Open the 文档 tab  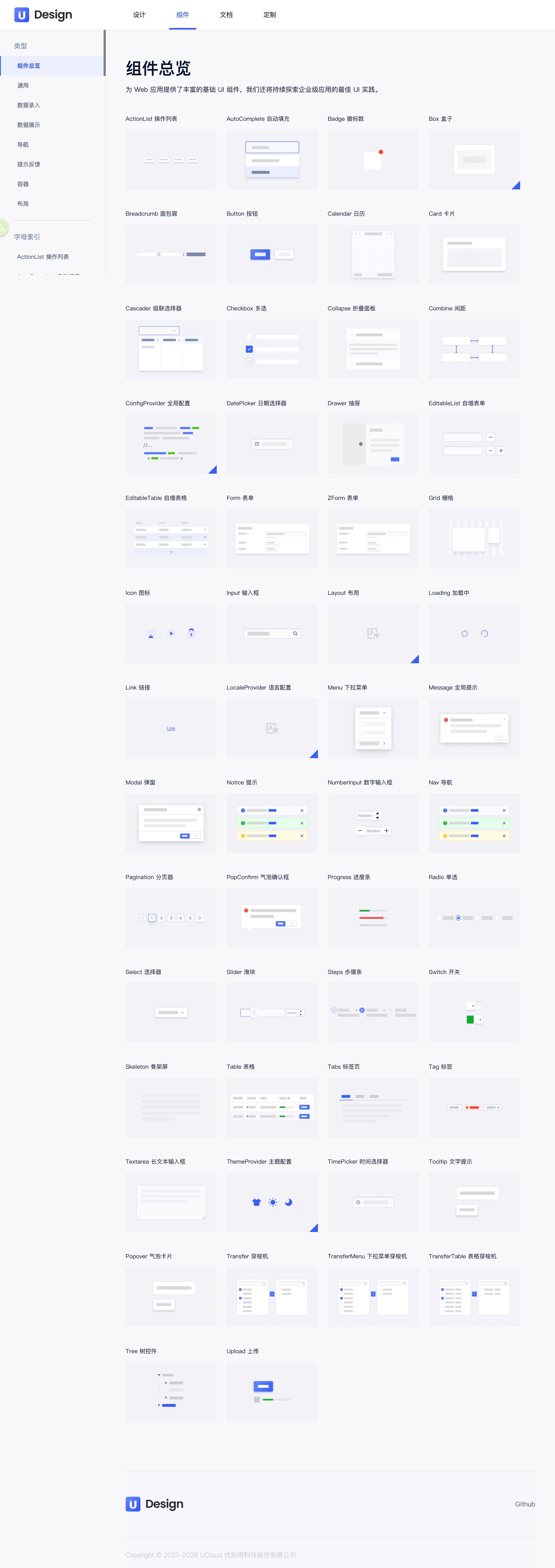(226, 15)
